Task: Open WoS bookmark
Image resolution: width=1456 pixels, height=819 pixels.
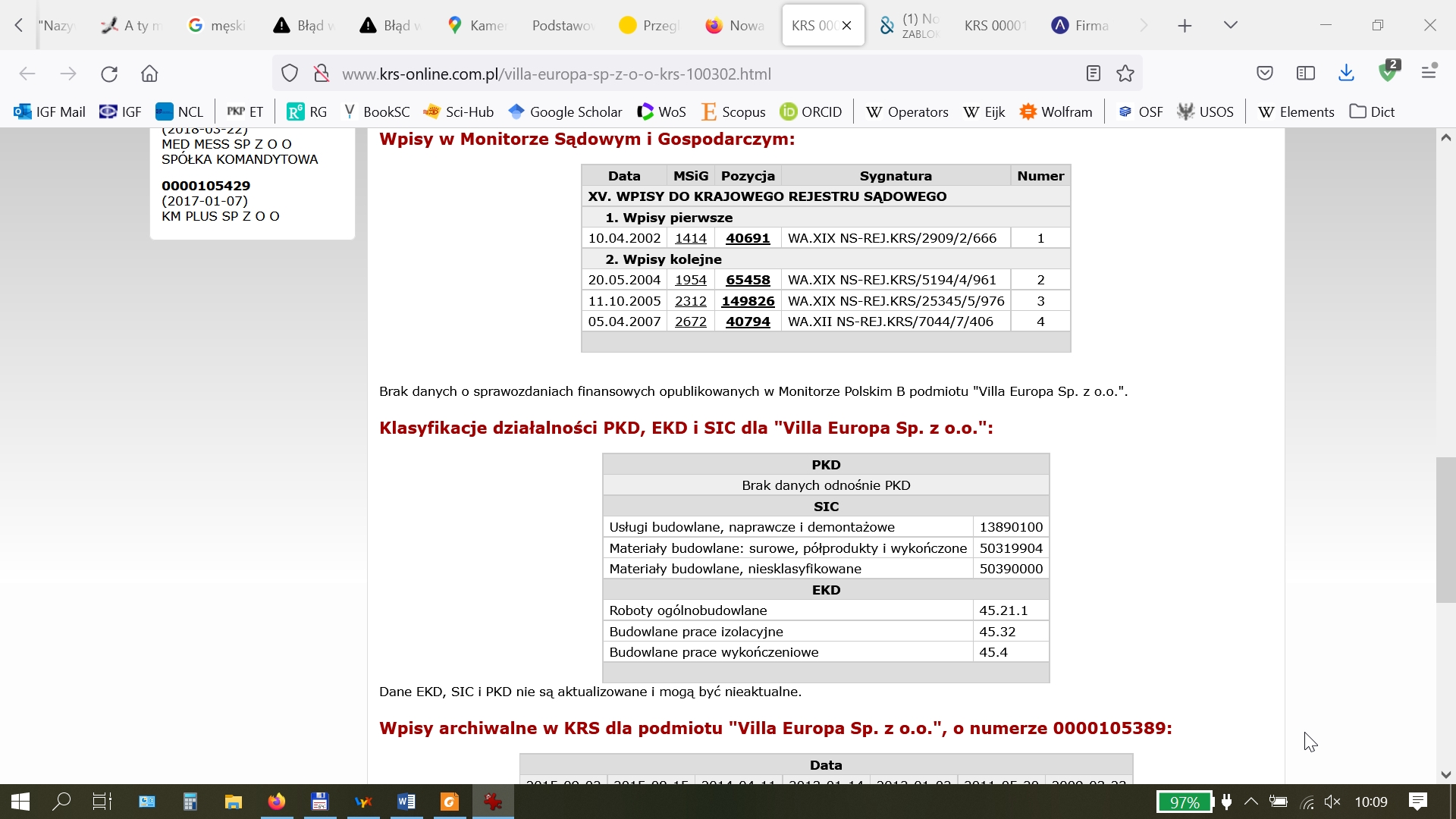Action: coord(661,112)
